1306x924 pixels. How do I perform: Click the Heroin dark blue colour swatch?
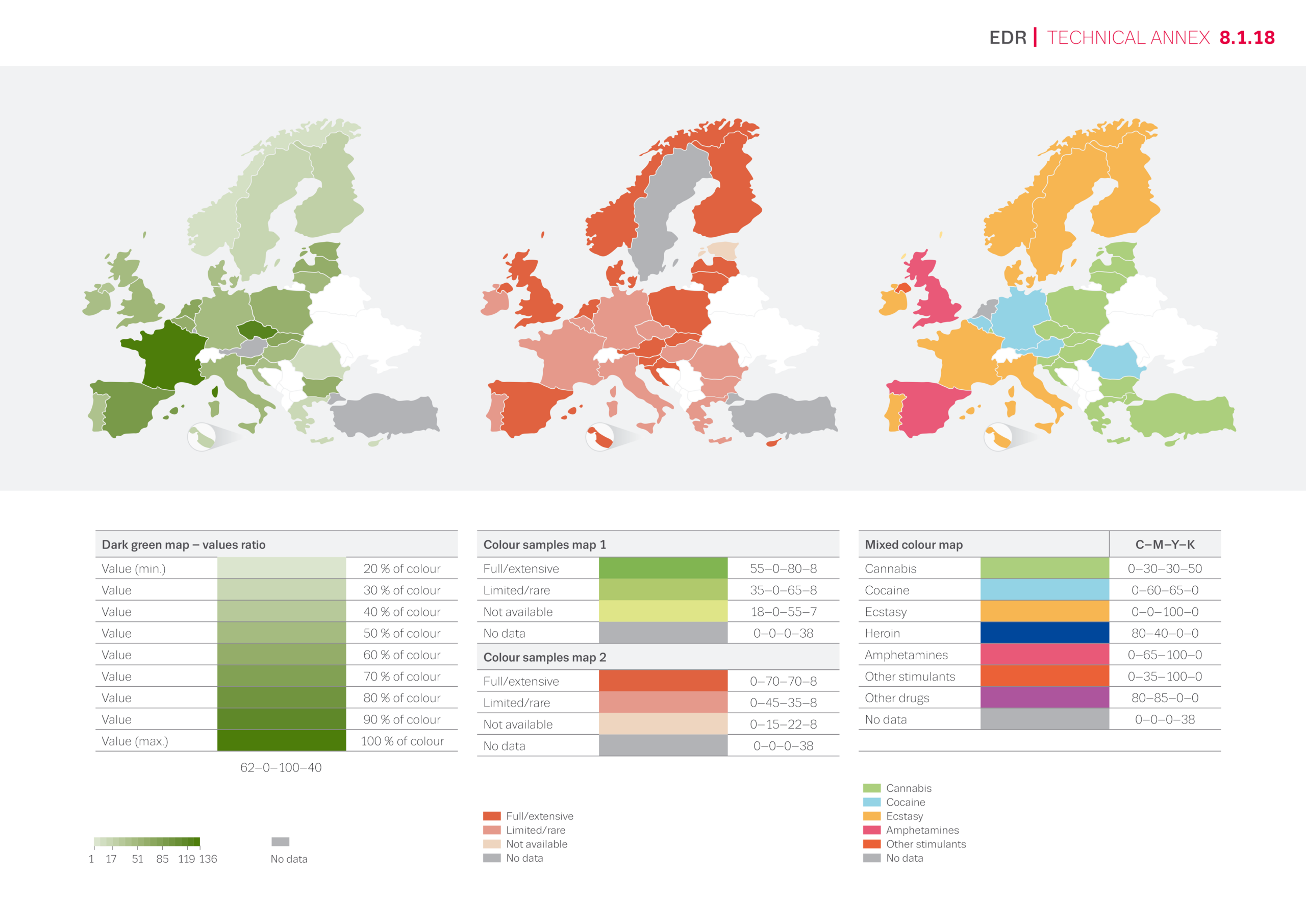tap(1044, 633)
